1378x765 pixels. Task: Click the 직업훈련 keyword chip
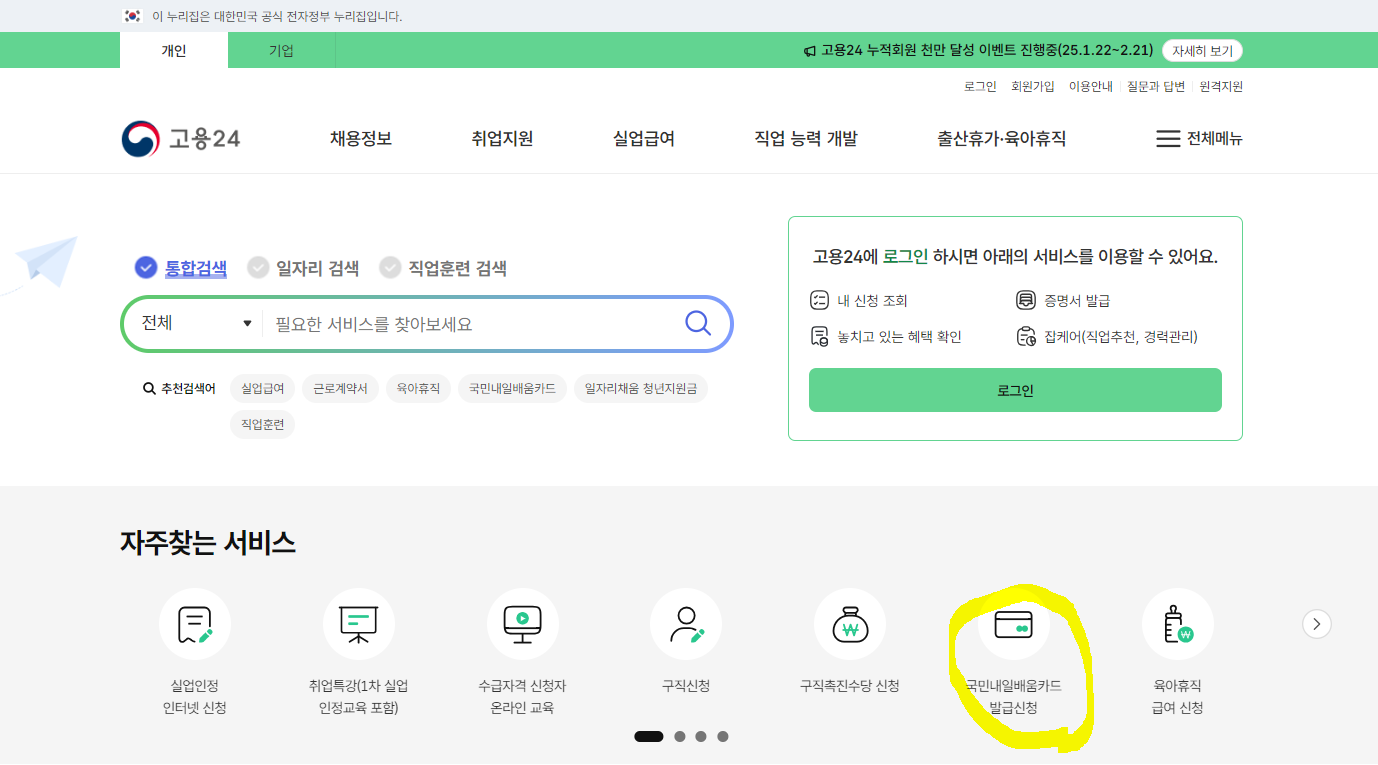(x=263, y=424)
